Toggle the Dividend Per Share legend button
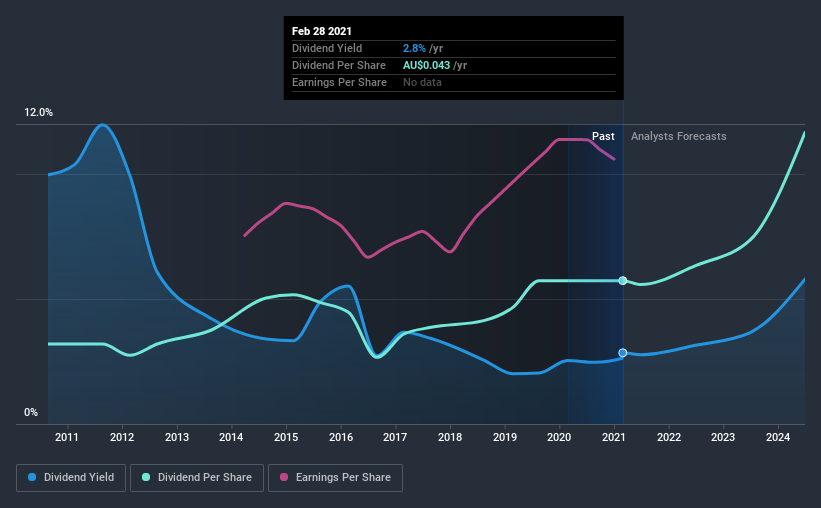Image resolution: width=821 pixels, height=508 pixels. click(x=197, y=478)
